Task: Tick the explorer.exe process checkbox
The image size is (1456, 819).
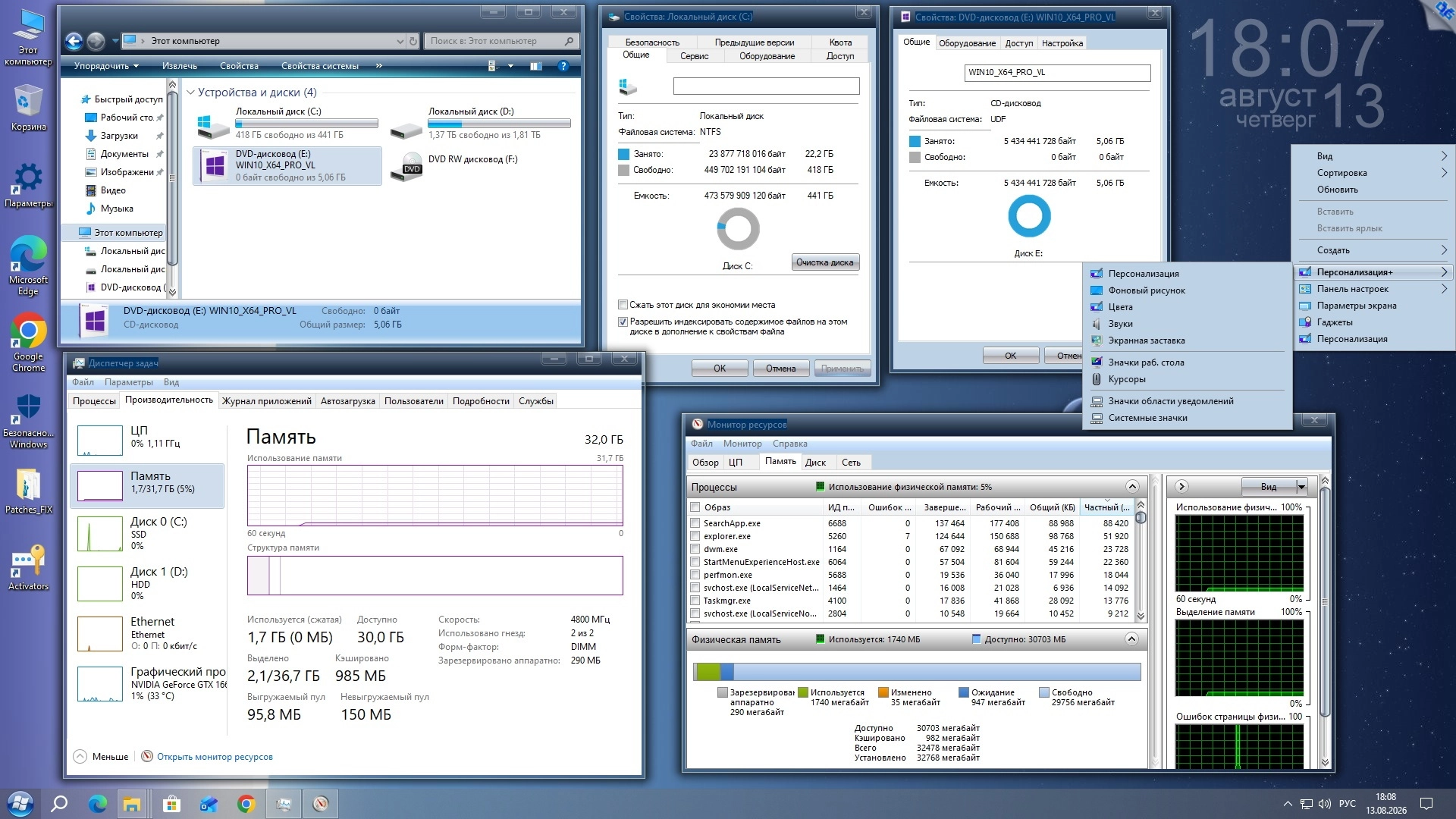Action: pos(695,536)
